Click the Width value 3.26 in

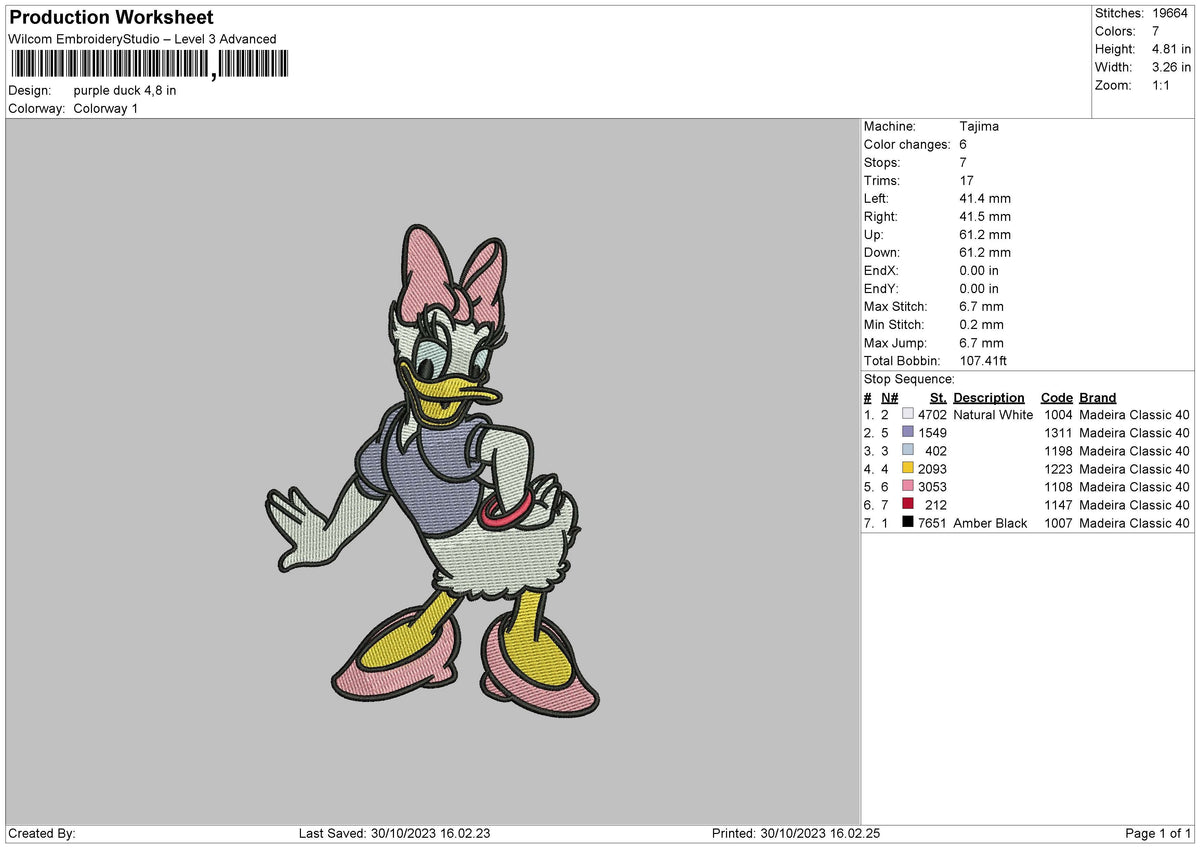[x=1171, y=67]
